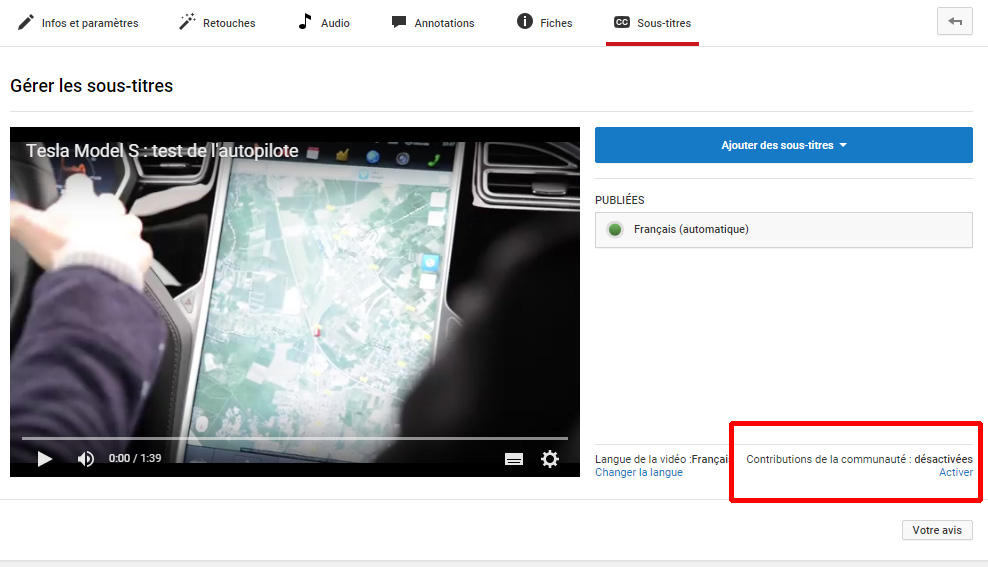
Task: Click the video title Tesla Model S
Action: [162, 151]
